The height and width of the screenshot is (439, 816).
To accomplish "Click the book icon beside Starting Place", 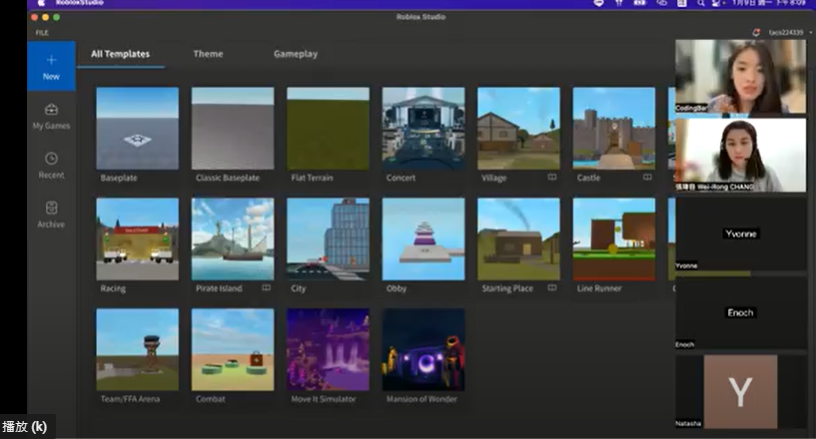I will (x=552, y=288).
